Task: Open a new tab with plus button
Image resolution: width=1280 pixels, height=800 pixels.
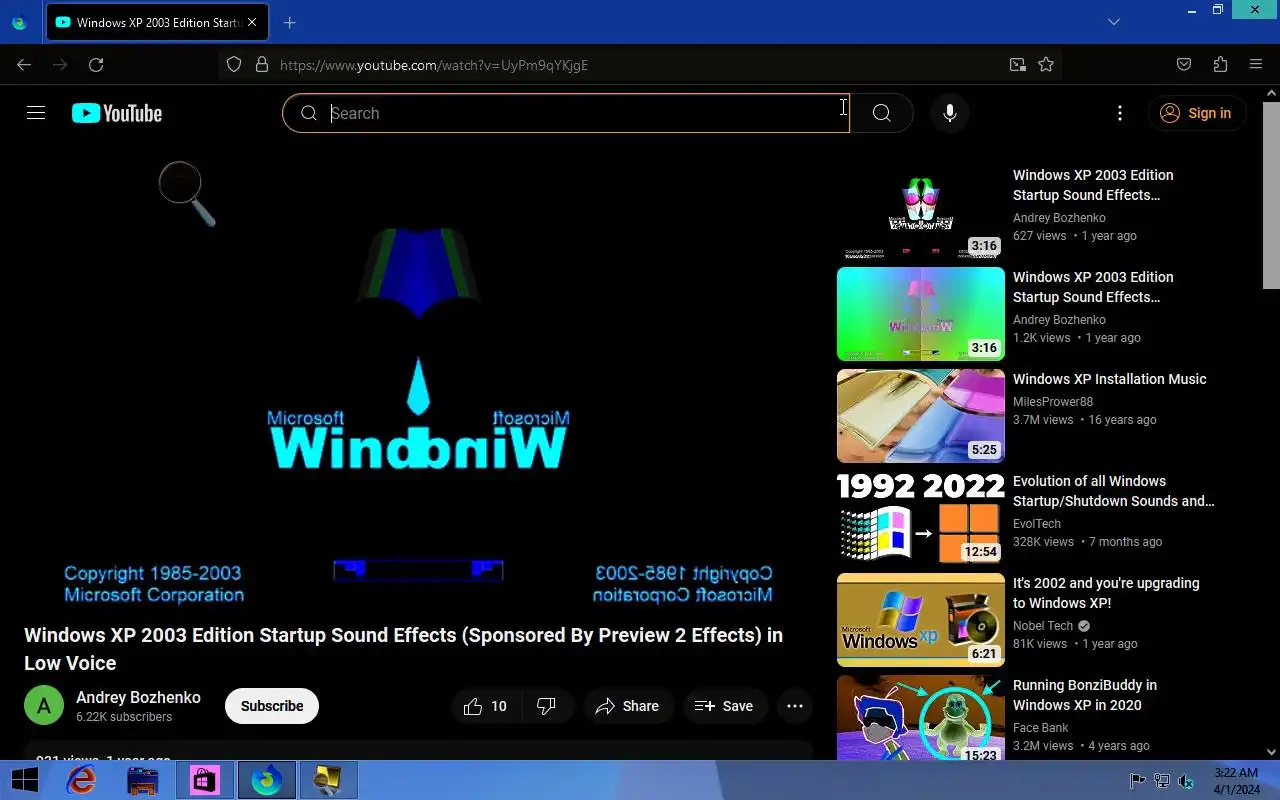Action: click(289, 22)
